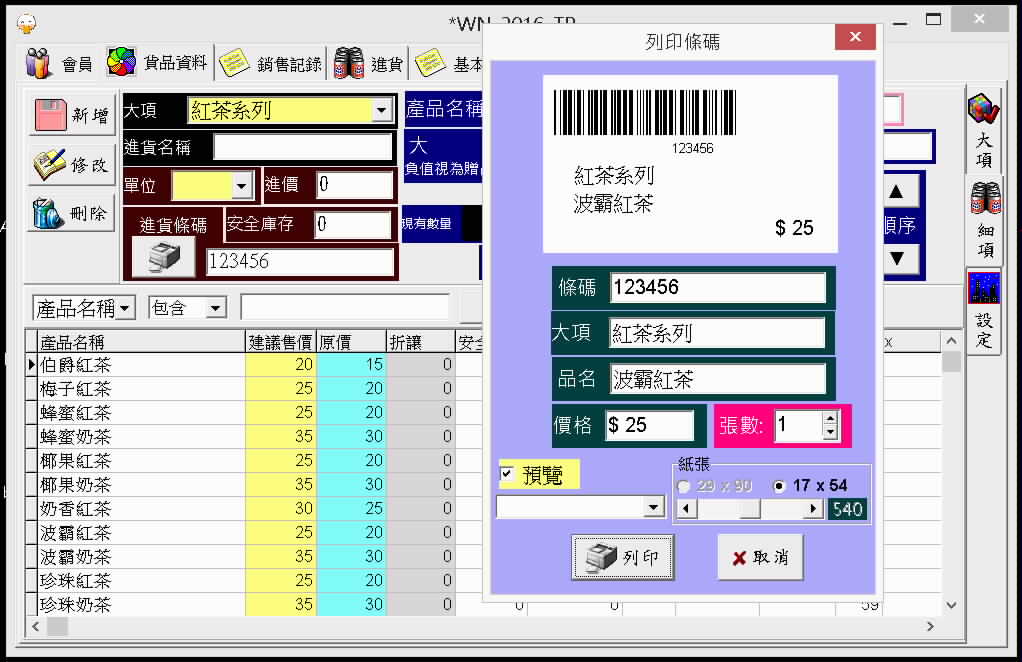Select the 珍珠奶茶 row
This screenshot has width=1022, height=662.
(x=240, y=605)
